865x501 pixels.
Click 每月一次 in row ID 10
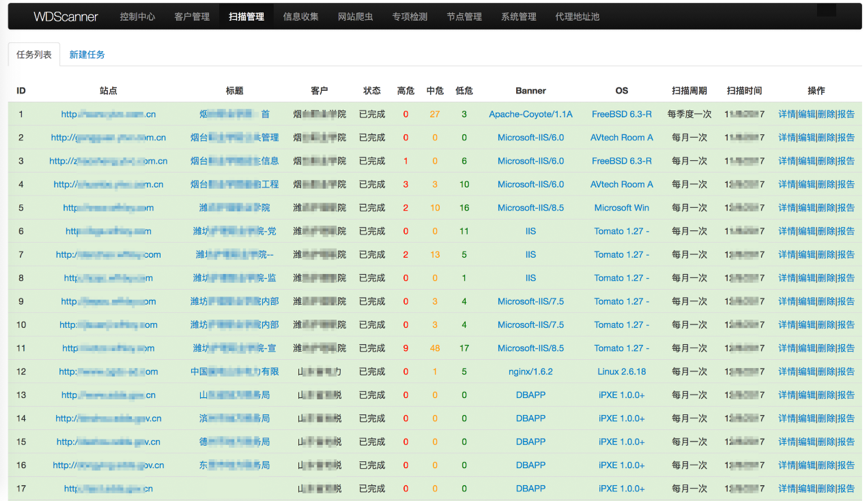pos(689,325)
